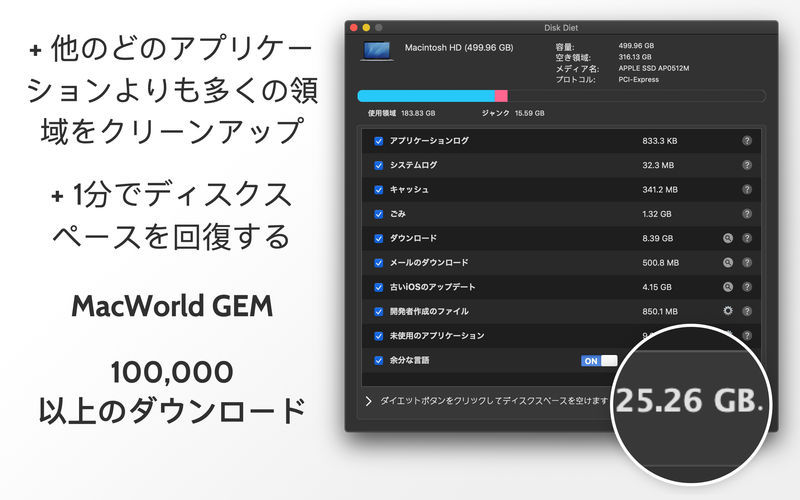Uncheck キャッシュ checkbox
Viewport: 800px width, 500px height.
click(379, 190)
